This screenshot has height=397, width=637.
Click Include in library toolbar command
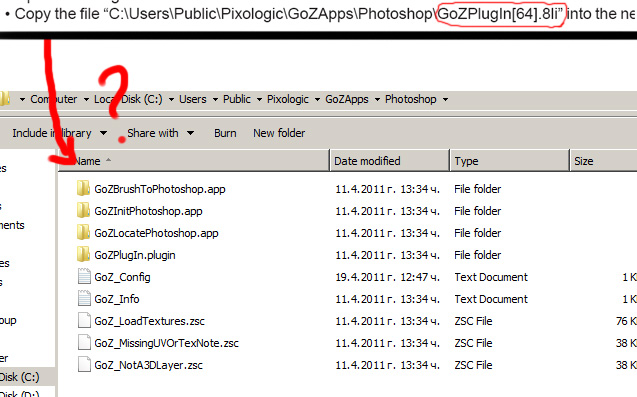click(52, 133)
